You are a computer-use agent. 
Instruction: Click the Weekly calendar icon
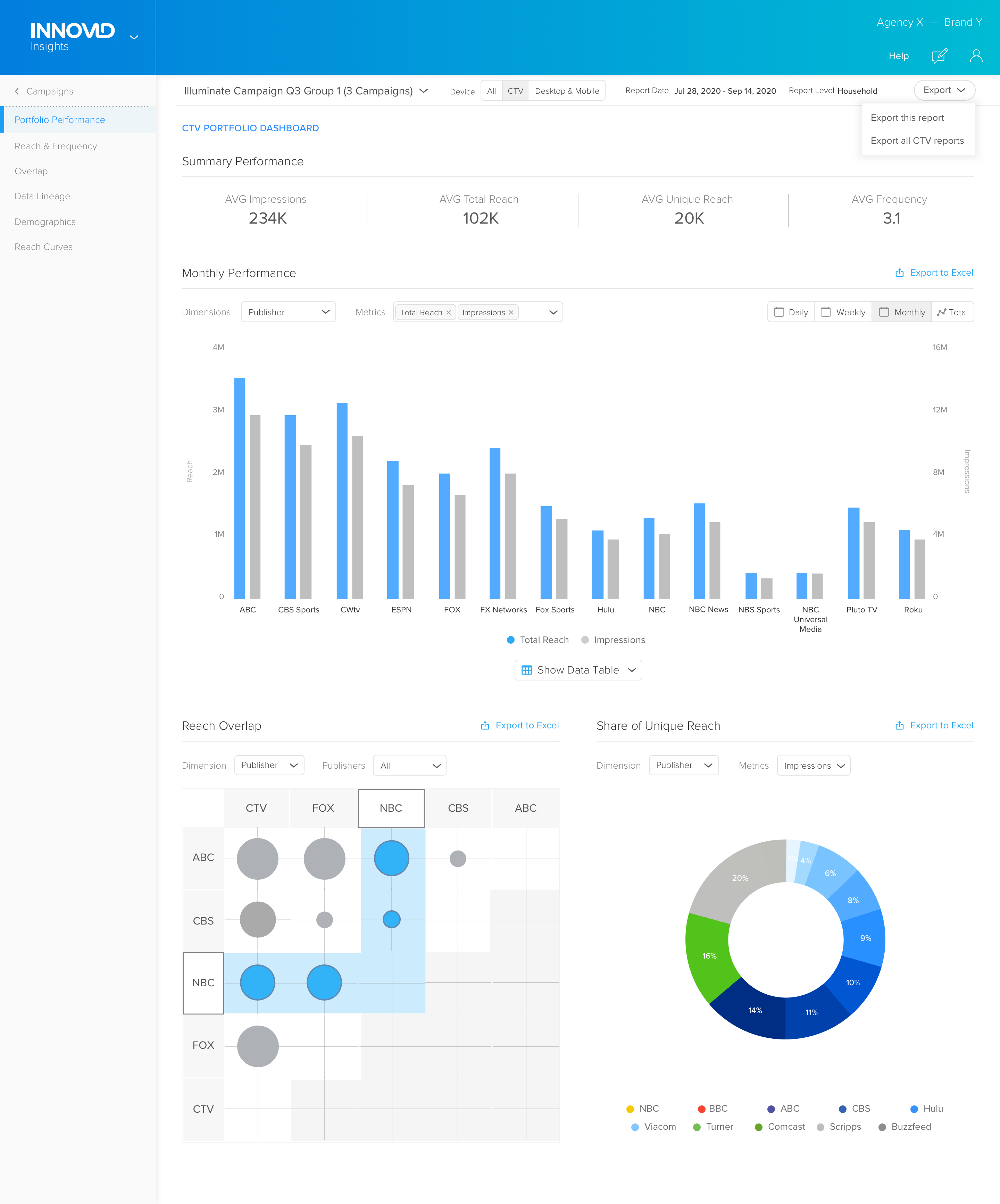(826, 312)
